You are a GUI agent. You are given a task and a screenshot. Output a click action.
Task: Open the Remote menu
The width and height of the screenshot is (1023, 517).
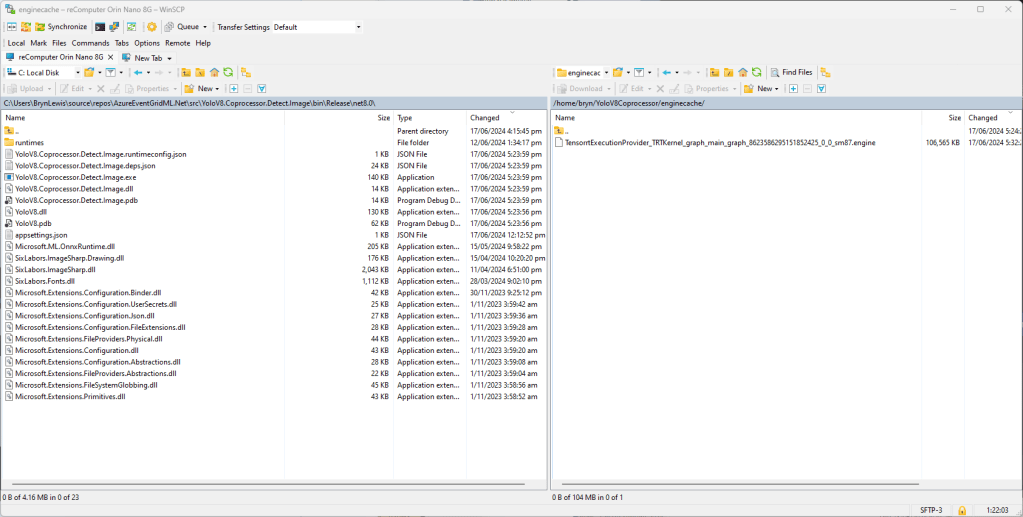click(x=177, y=43)
